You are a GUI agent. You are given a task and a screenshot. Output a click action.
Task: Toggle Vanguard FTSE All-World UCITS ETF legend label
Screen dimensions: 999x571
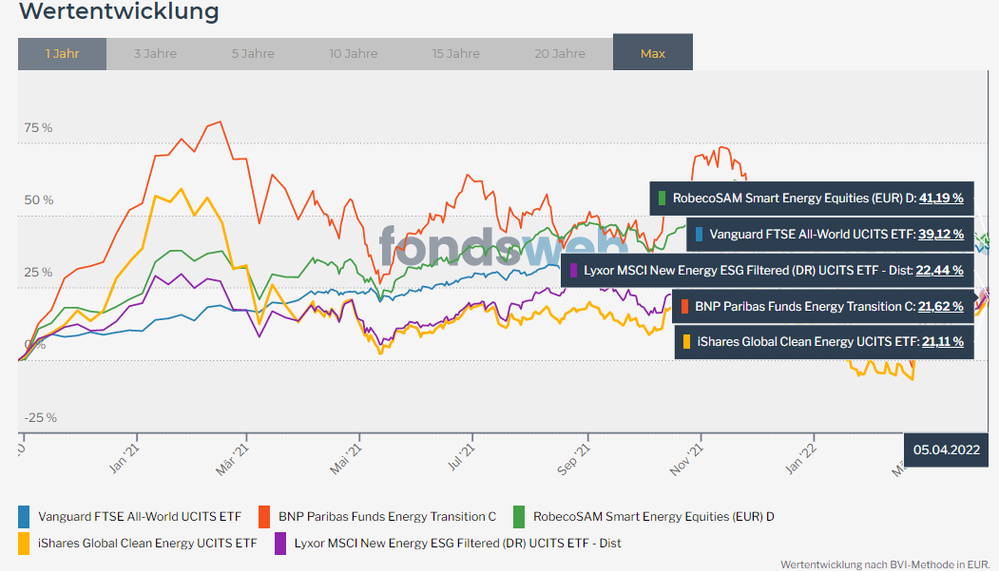pos(140,516)
